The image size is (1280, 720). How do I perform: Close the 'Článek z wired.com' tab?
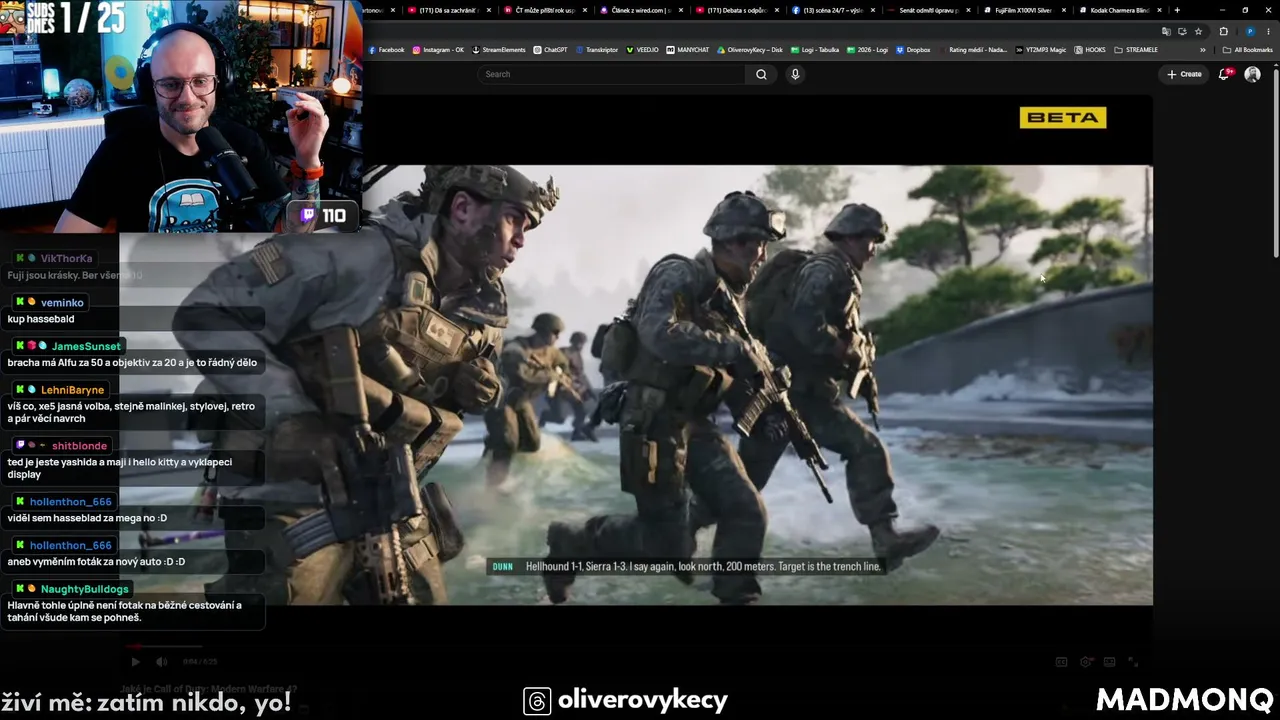tap(681, 10)
